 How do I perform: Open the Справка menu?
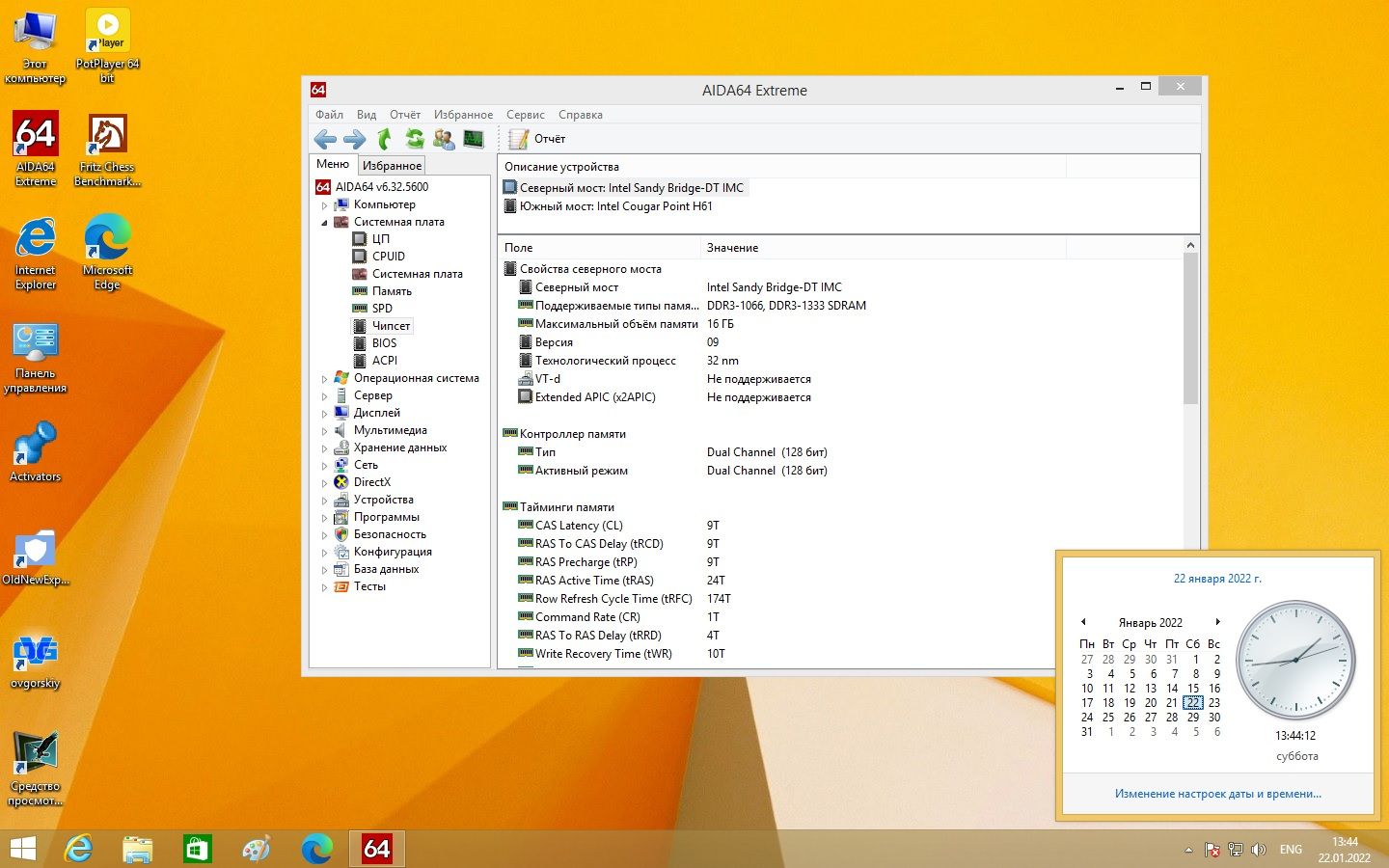click(581, 115)
